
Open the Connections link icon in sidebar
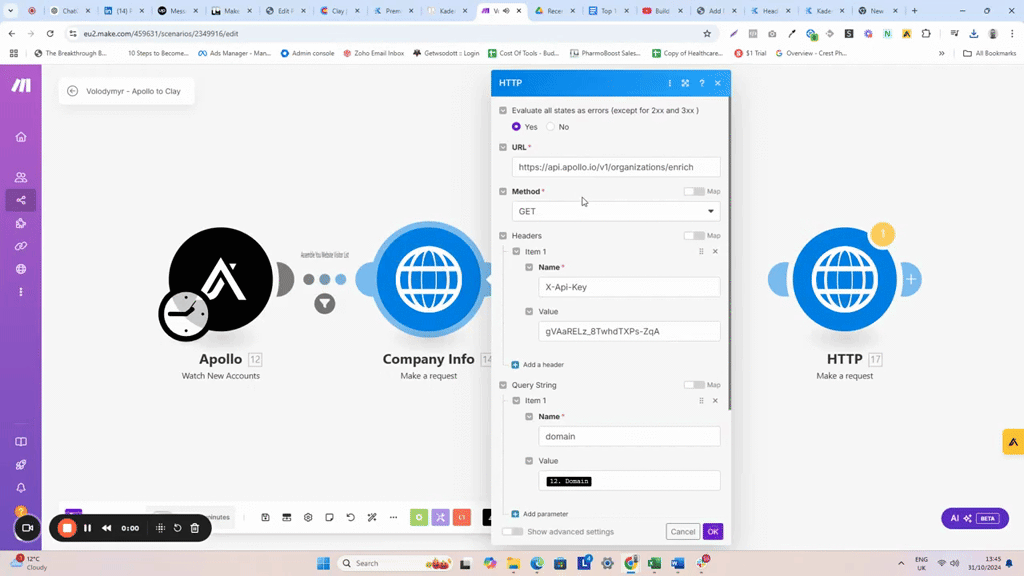point(21,246)
